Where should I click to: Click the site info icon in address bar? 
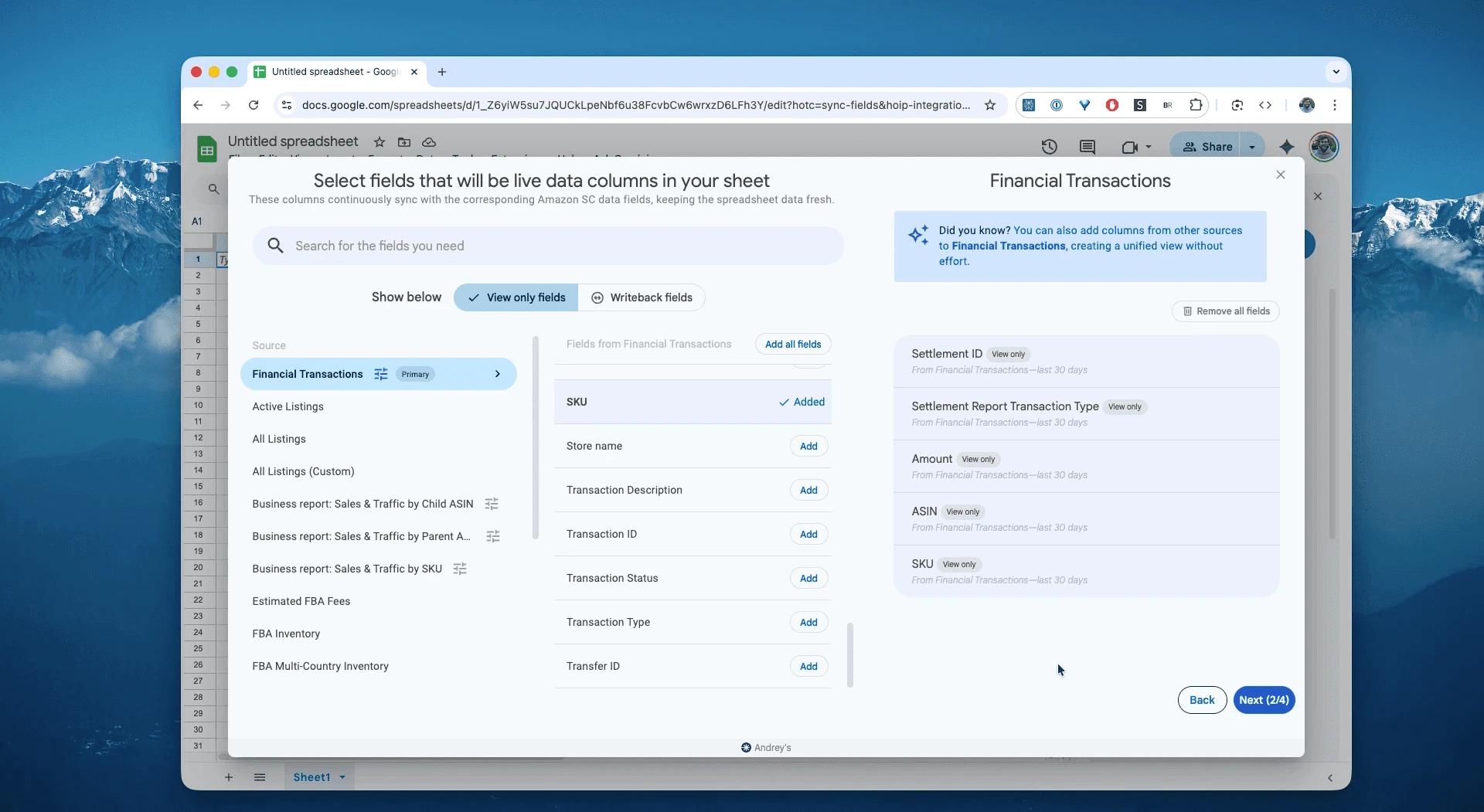(x=286, y=105)
